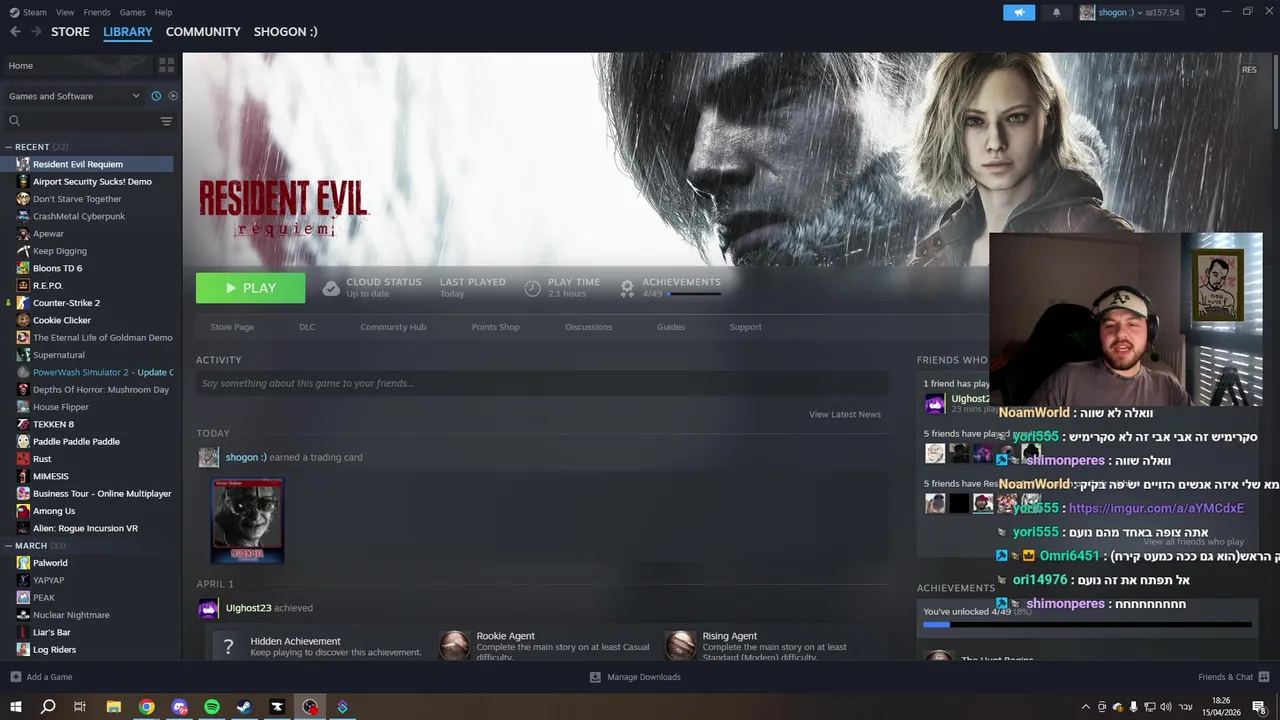Switch library to collections grid view
Viewport: 1280px width, 720px height.
click(x=166, y=65)
